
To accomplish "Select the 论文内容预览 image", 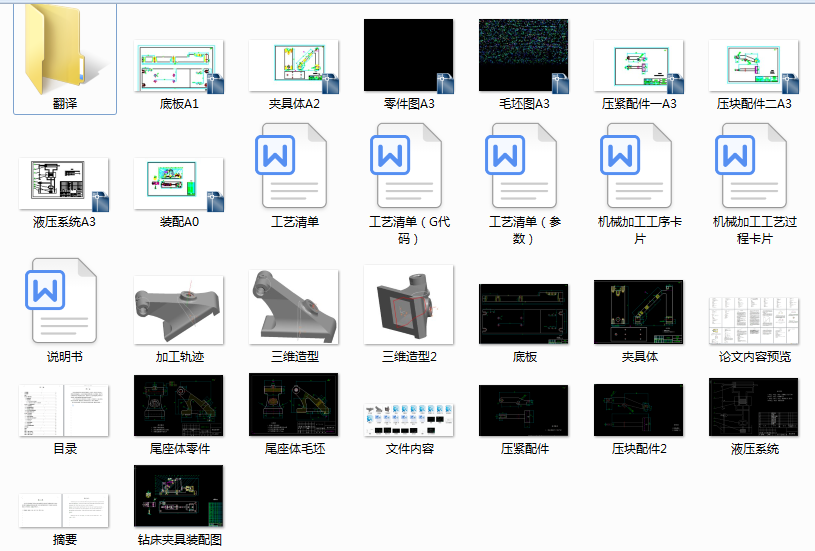I will tap(754, 320).
